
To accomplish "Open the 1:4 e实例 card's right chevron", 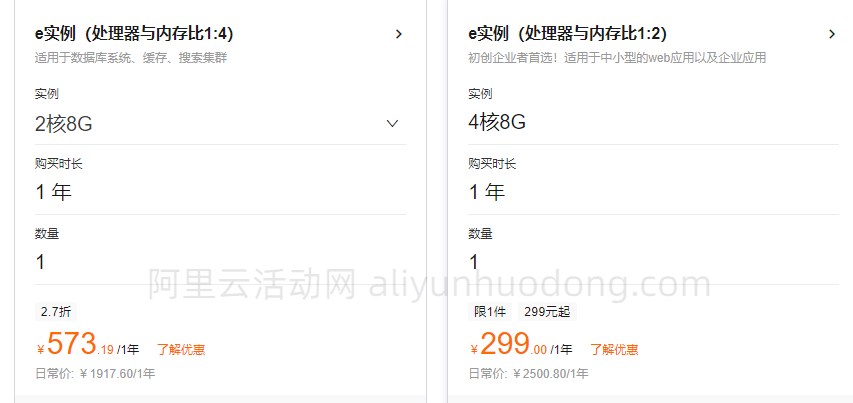I will point(399,34).
